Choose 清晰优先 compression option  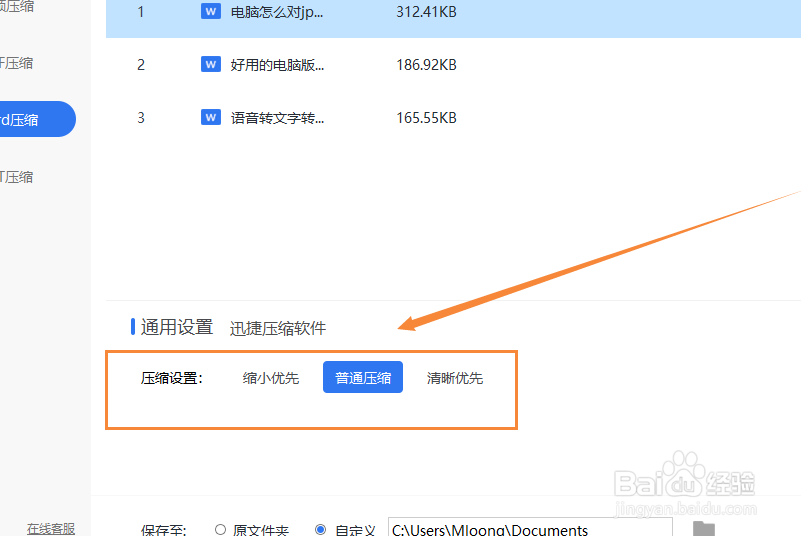point(455,378)
